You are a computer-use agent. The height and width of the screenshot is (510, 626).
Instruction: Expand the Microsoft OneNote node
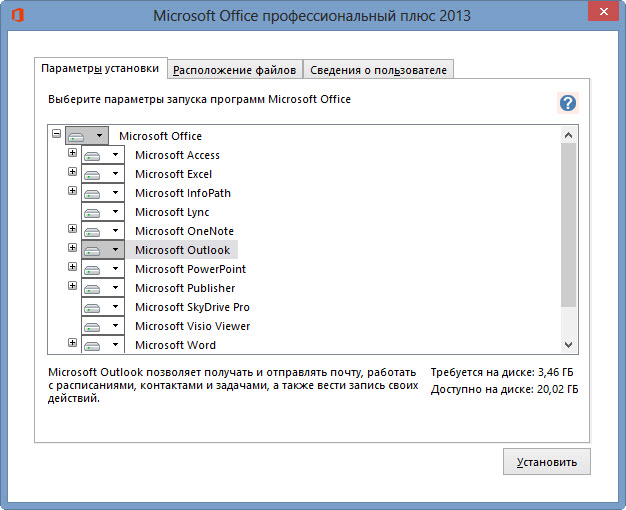(x=72, y=228)
